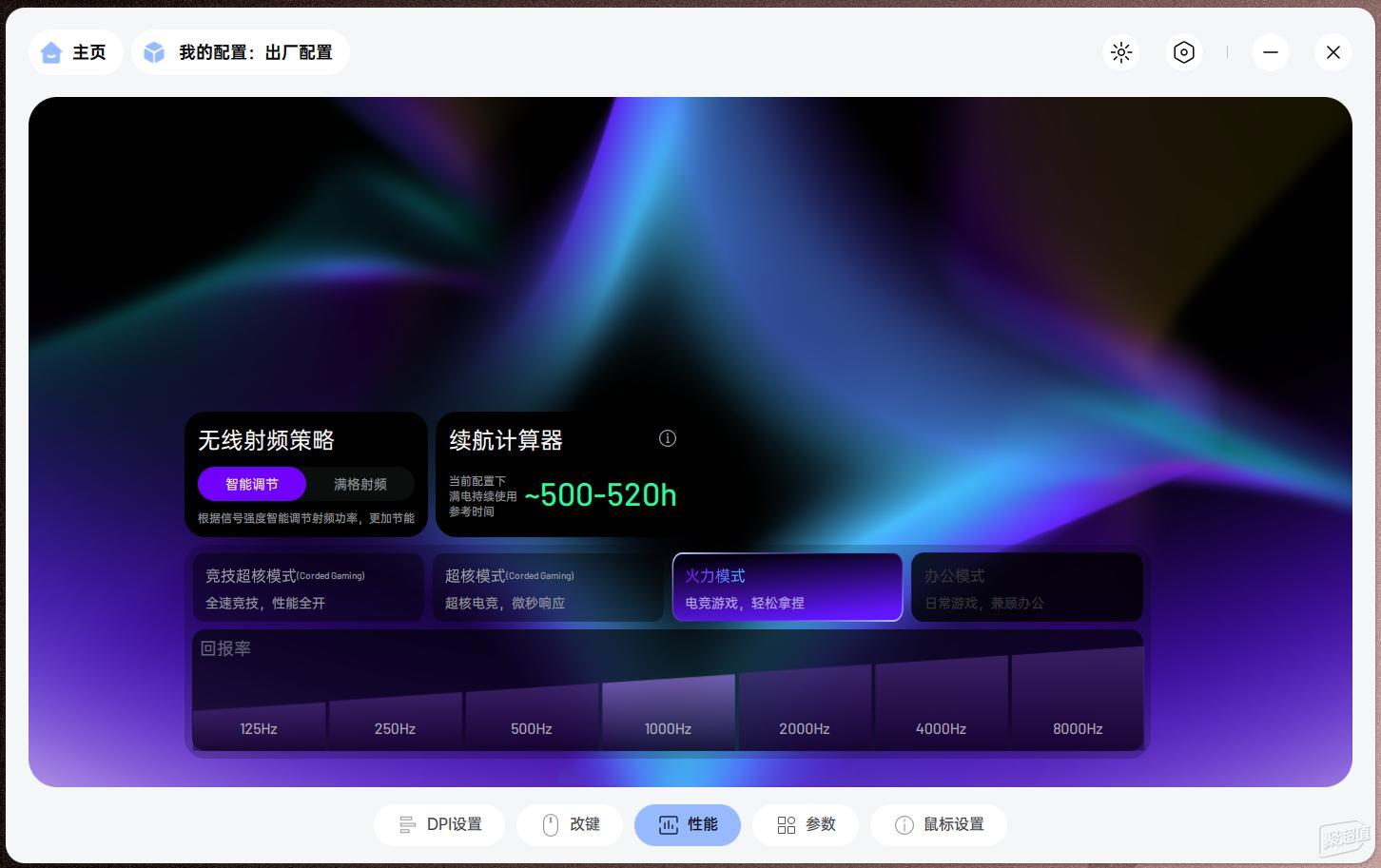Set polling rate to 1000Hz
1381x868 pixels.
(668, 712)
